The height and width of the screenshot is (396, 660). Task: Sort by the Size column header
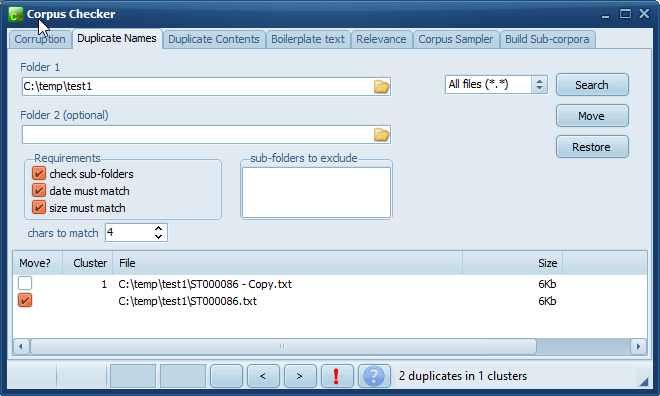tap(513, 263)
